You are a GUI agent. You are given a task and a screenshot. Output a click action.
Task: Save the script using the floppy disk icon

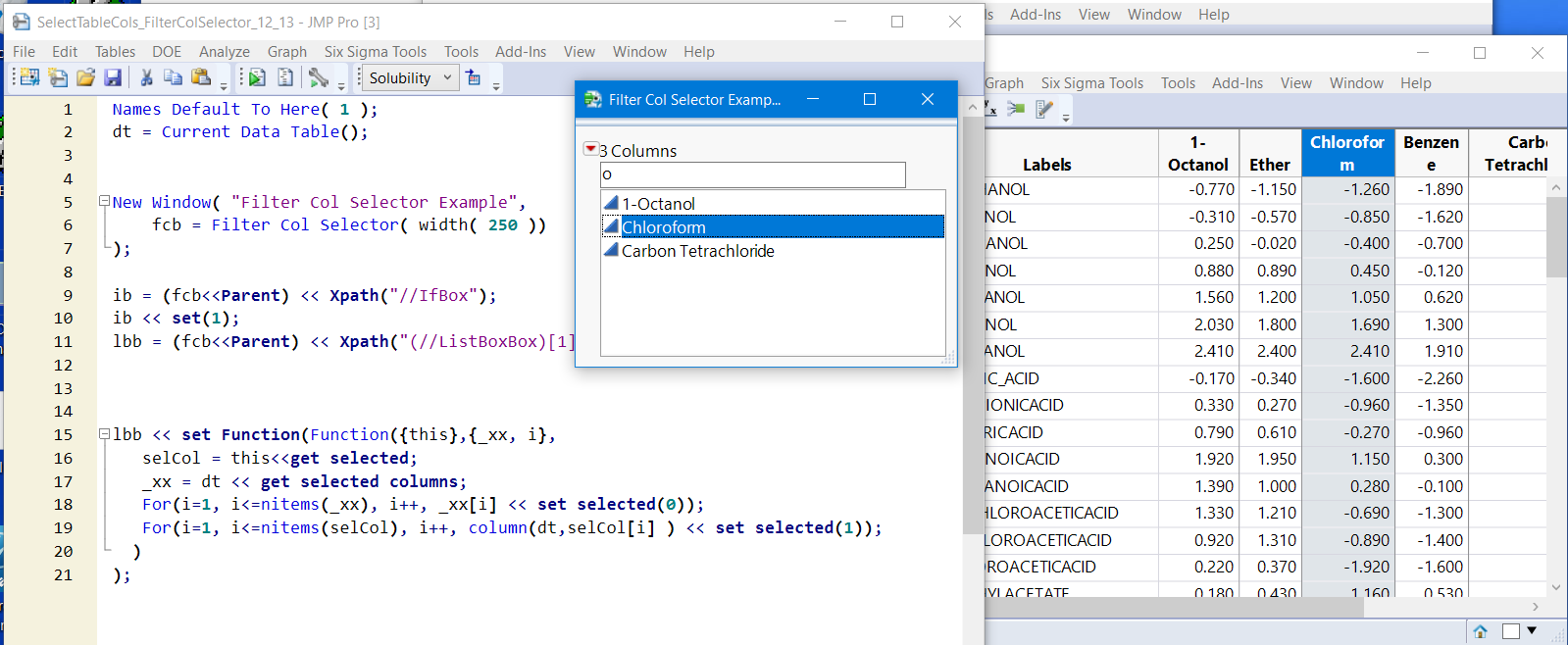pyautogui.click(x=113, y=78)
